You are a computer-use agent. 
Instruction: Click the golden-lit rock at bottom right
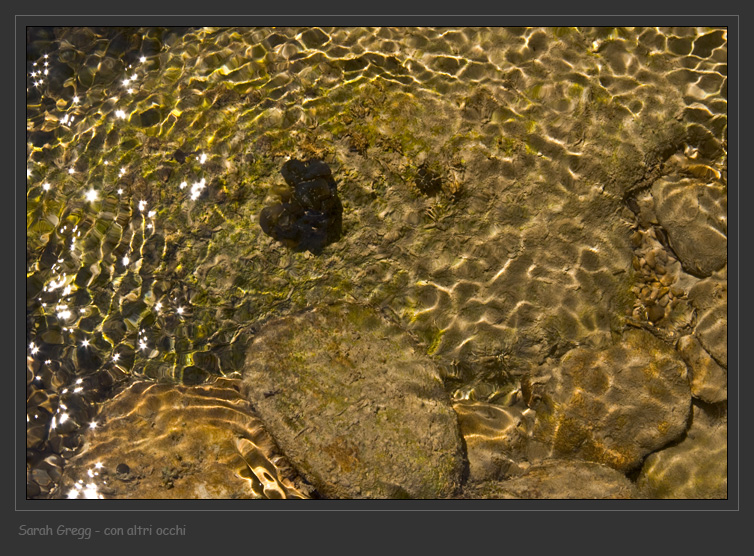[x=610, y=400]
